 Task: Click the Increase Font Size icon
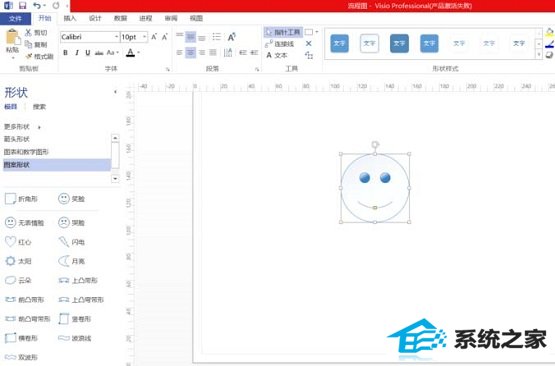click(154, 37)
